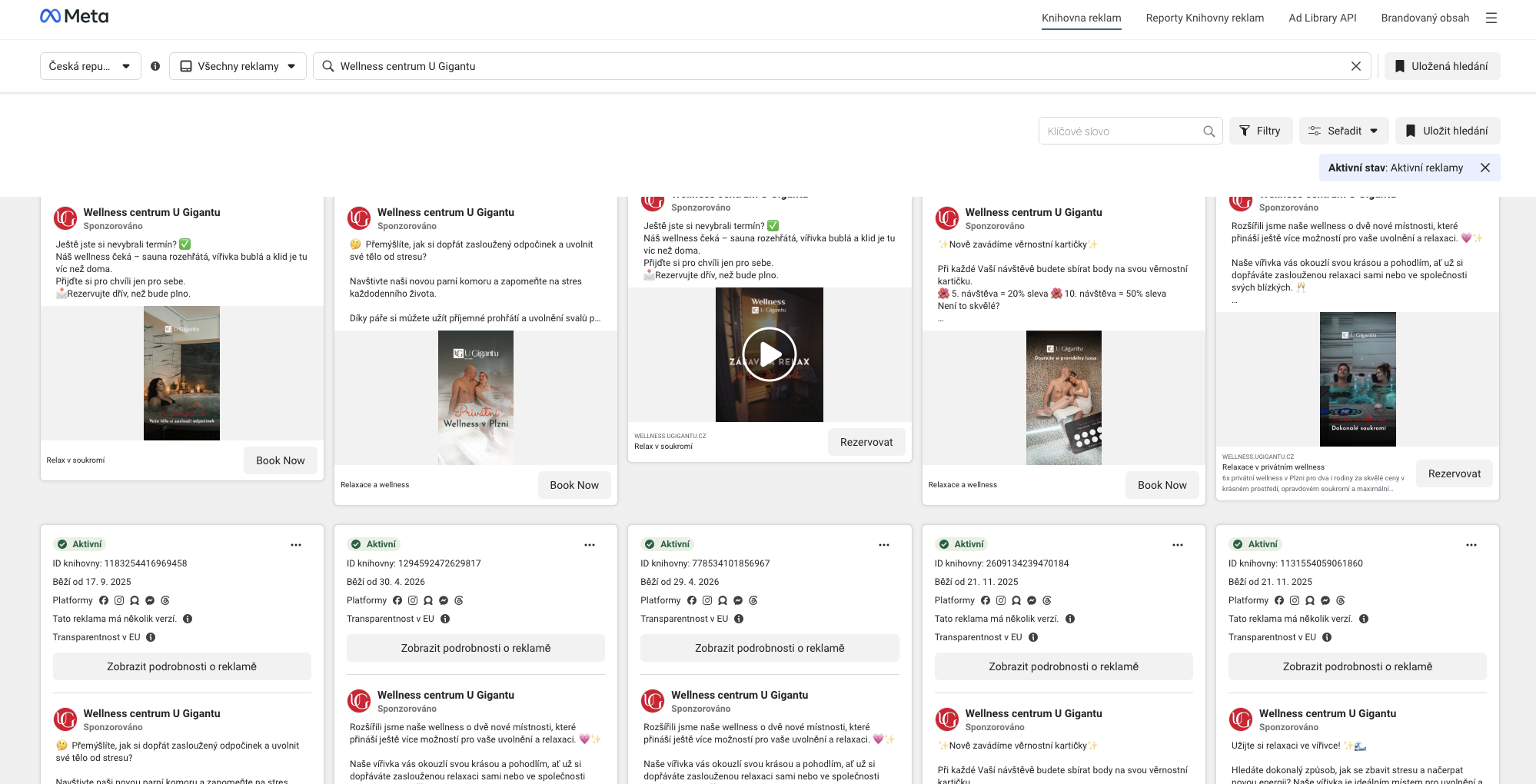
Task: Click multiple-versions info icon for ad 2609134239470184
Action: pos(1070,619)
